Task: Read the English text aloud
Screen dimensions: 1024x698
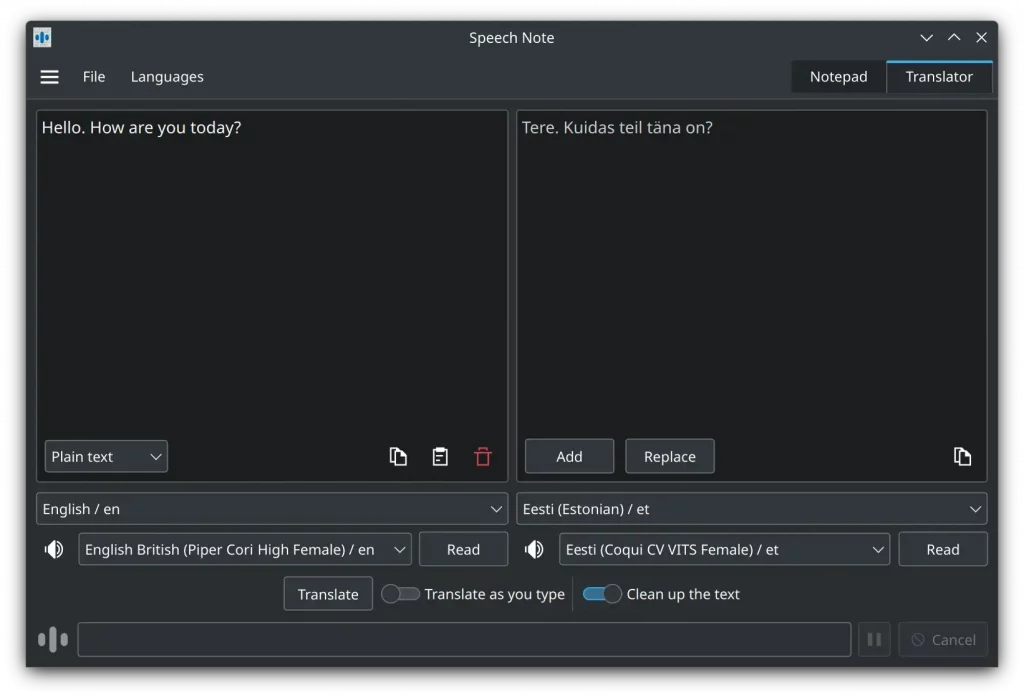Action: (x=463, y=548)
